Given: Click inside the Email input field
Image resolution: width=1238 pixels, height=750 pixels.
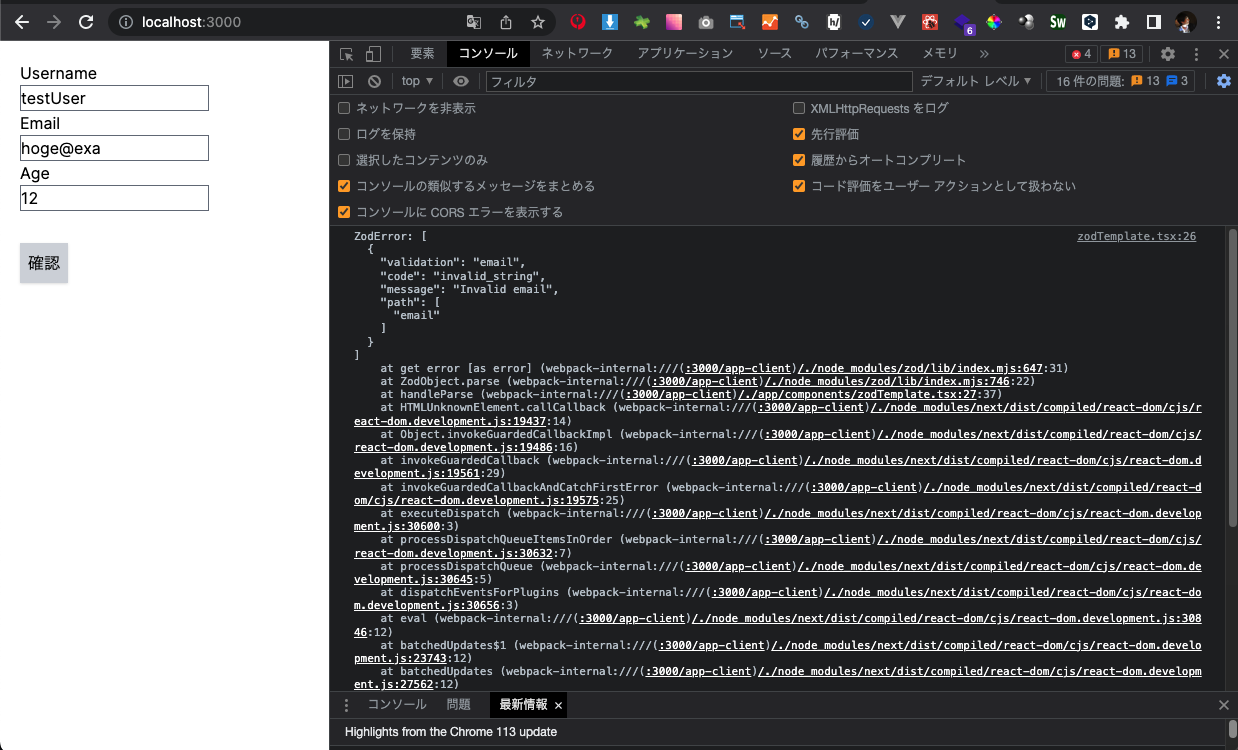Looking at the screenshot, I should [114, 148].
